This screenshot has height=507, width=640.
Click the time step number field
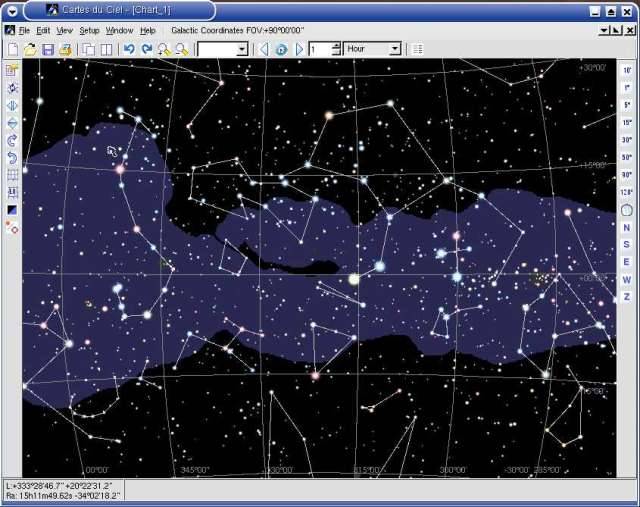click(320, 49)
